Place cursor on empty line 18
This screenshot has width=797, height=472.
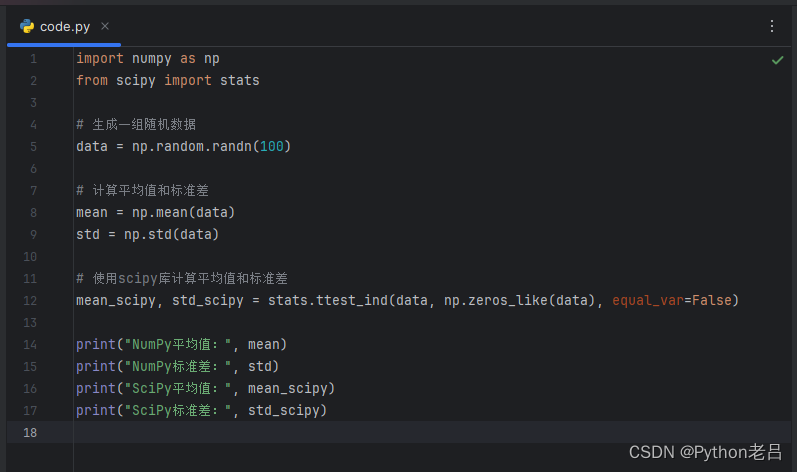click(x=432, y=432)
